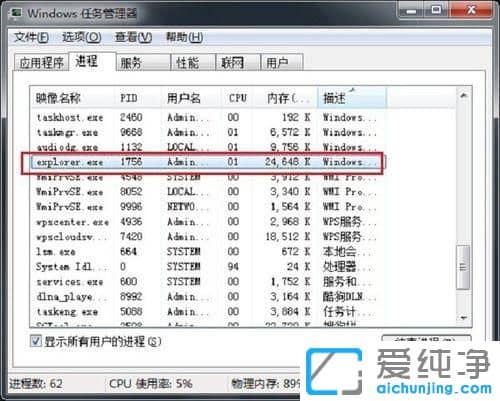
Task: Select the services.exe process row
Action: (207, 282)
